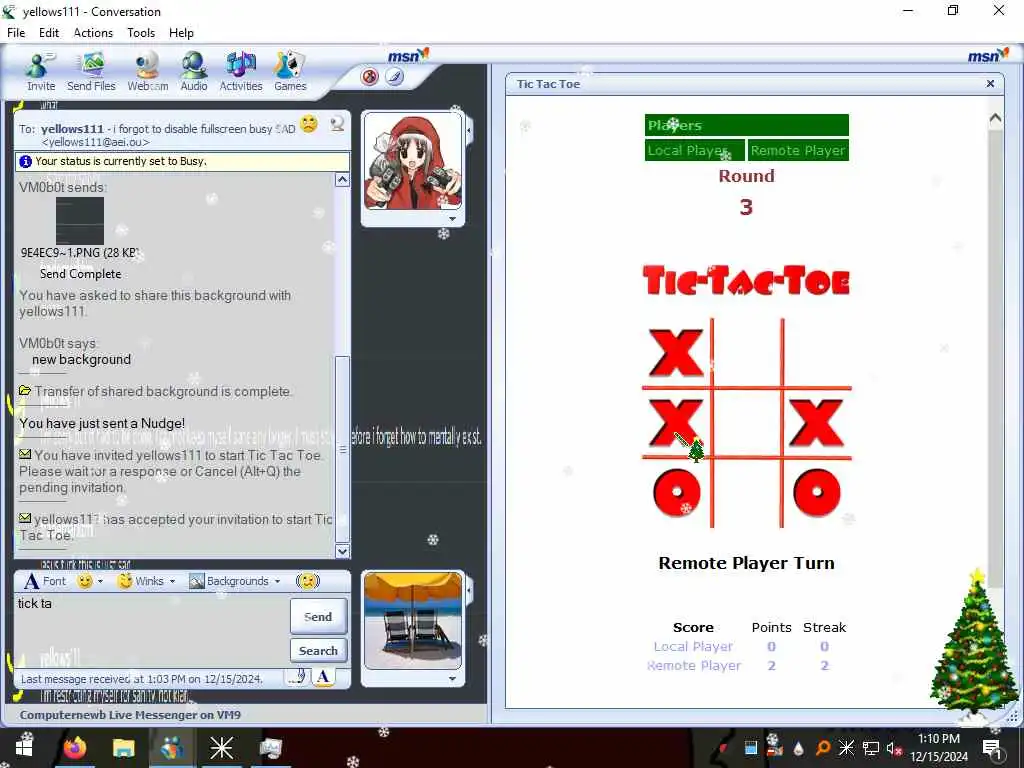
Task: Click the scroll up arrow in chat history
Action: tap(342, 180)
